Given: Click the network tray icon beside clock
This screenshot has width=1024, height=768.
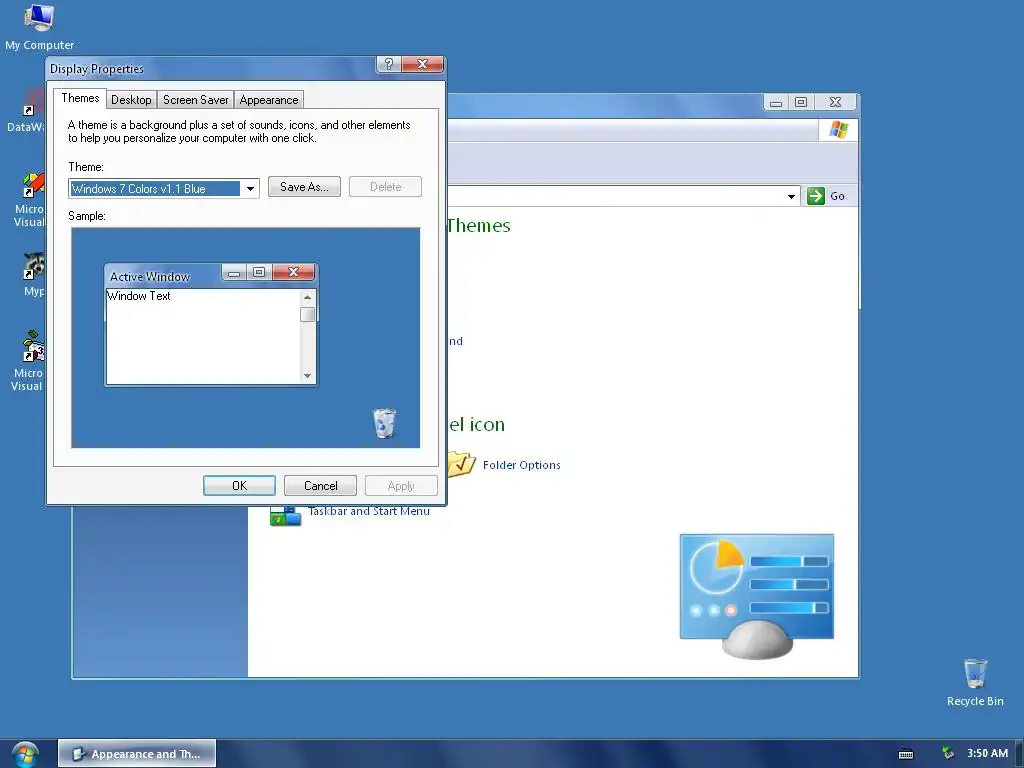Looking at the screenshot, I should (x=948, y=753).
